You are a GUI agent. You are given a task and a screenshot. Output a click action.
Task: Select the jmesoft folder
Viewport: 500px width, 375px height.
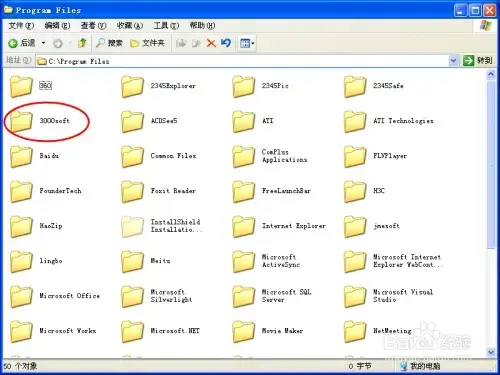(372, 226)
